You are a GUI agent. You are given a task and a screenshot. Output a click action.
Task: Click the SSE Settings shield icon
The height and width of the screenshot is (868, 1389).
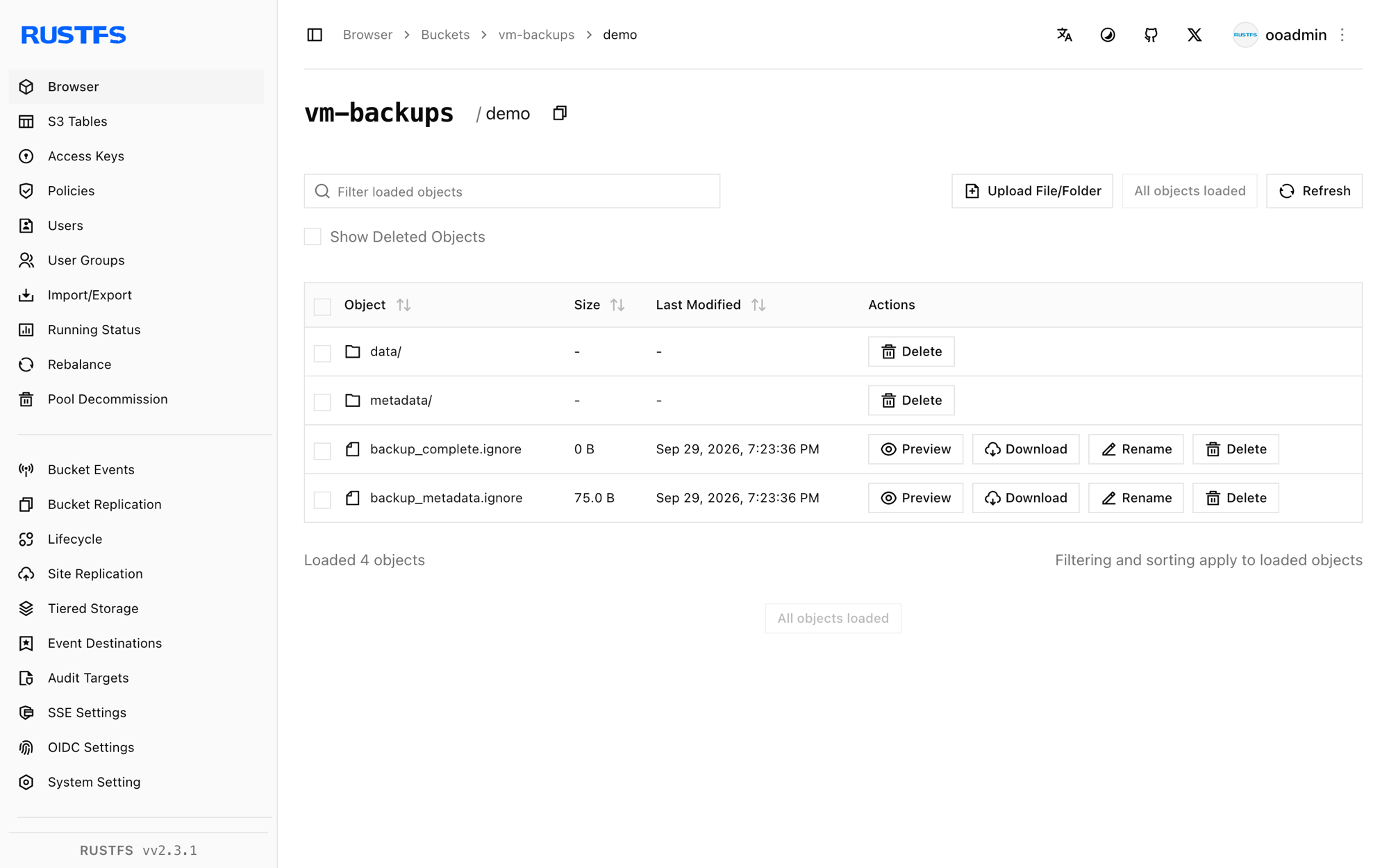[26, 713]
